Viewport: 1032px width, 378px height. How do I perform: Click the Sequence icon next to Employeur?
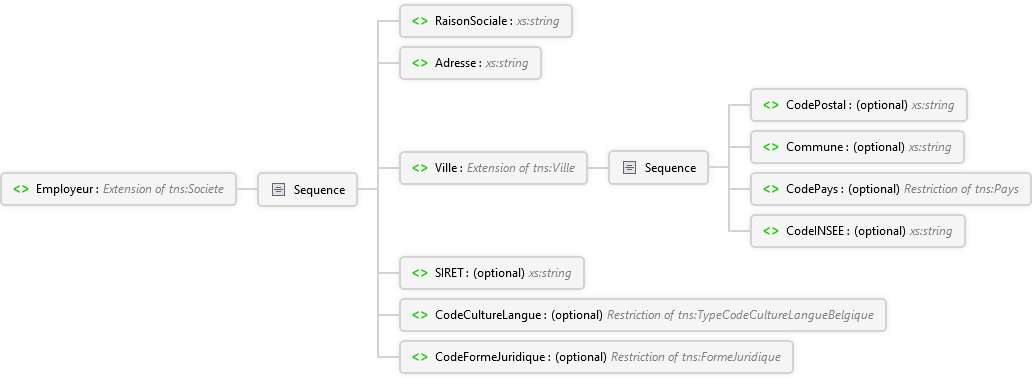278,190
